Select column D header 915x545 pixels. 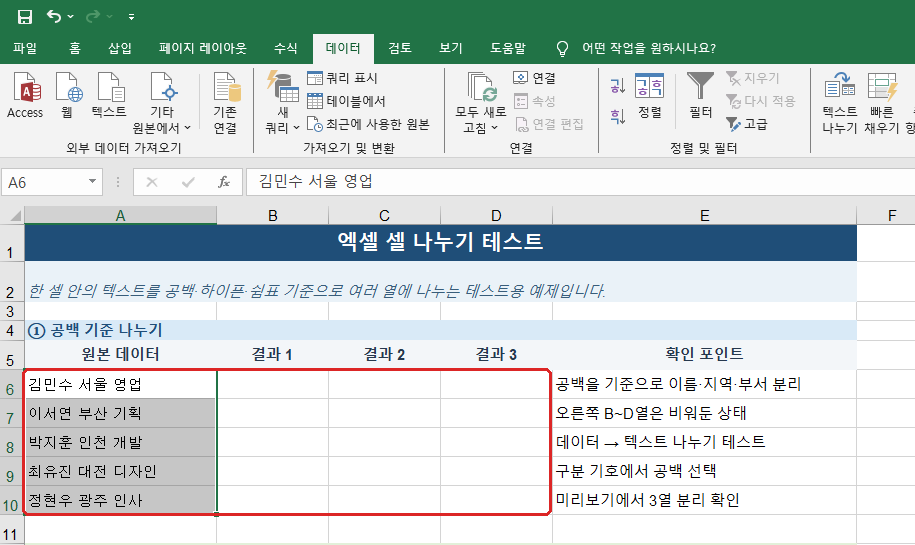(496, 216)
